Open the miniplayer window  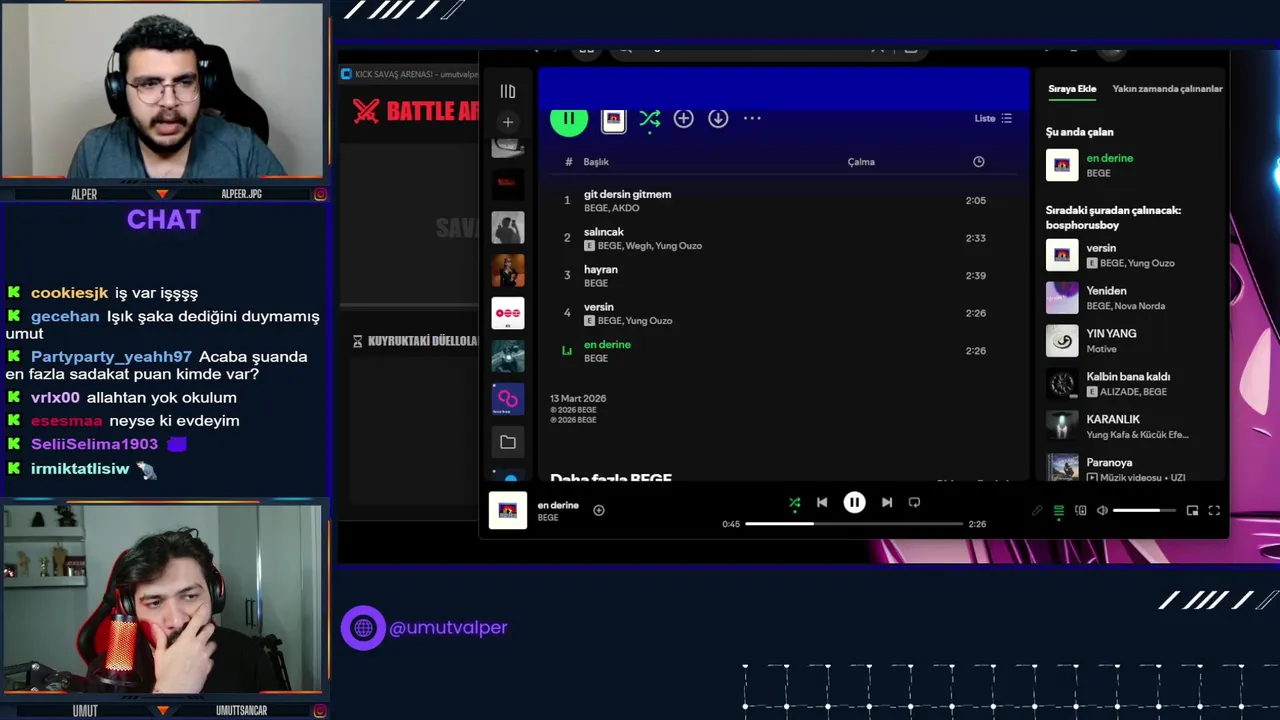coord(1192,511)
